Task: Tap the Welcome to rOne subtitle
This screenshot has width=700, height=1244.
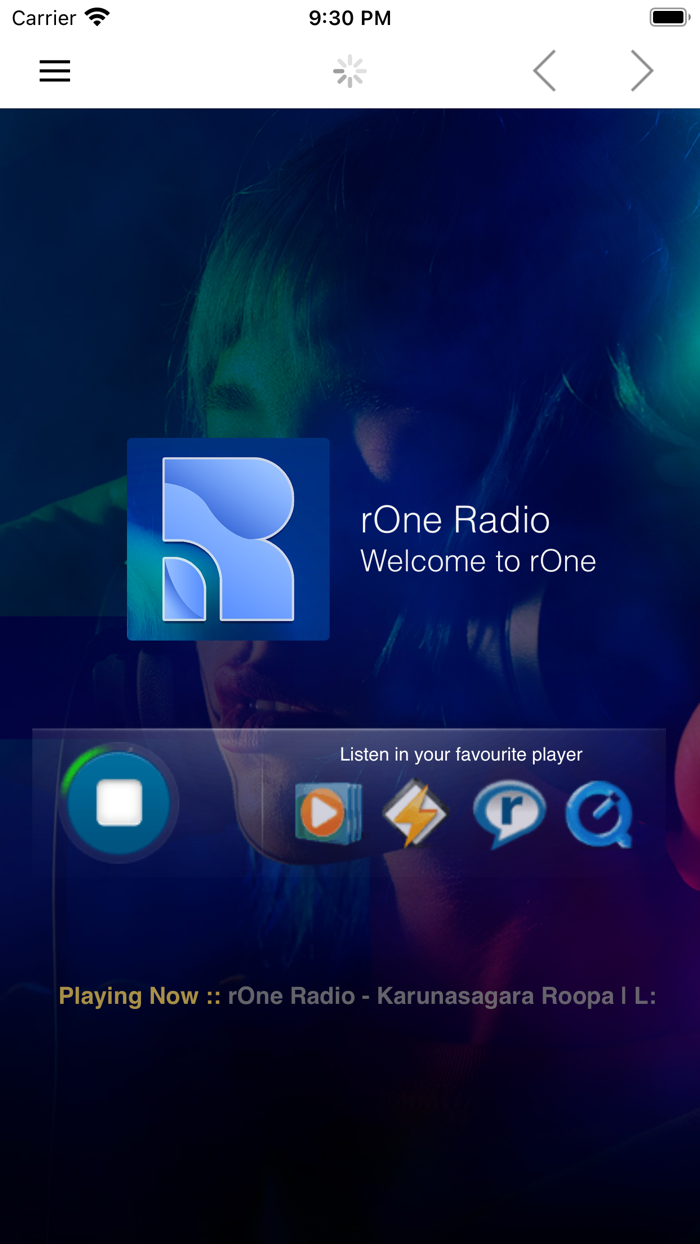Action: 478,561
